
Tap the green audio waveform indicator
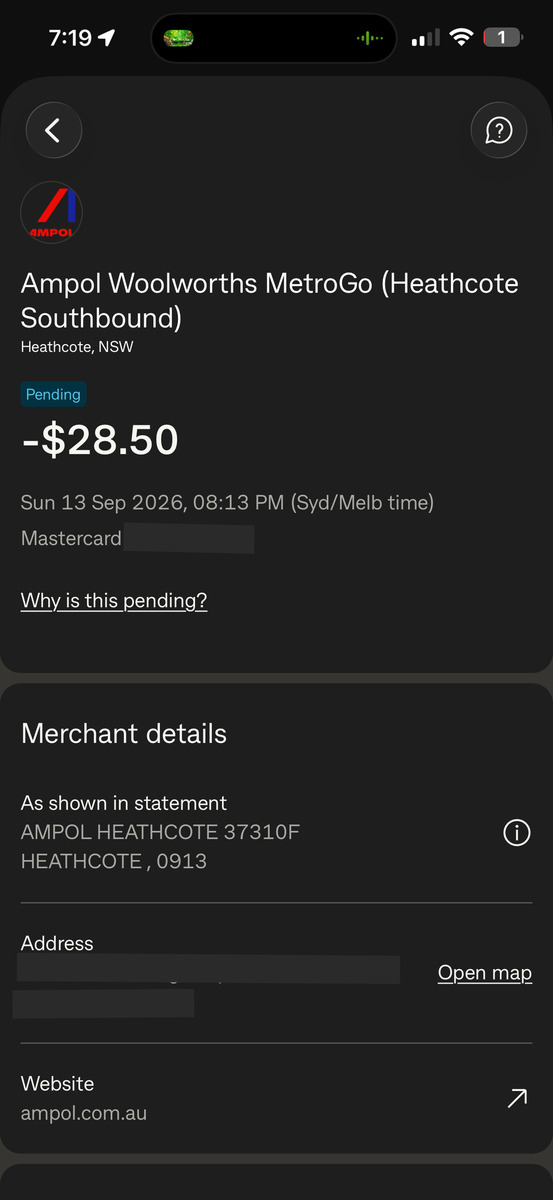[x=370, y=38]
